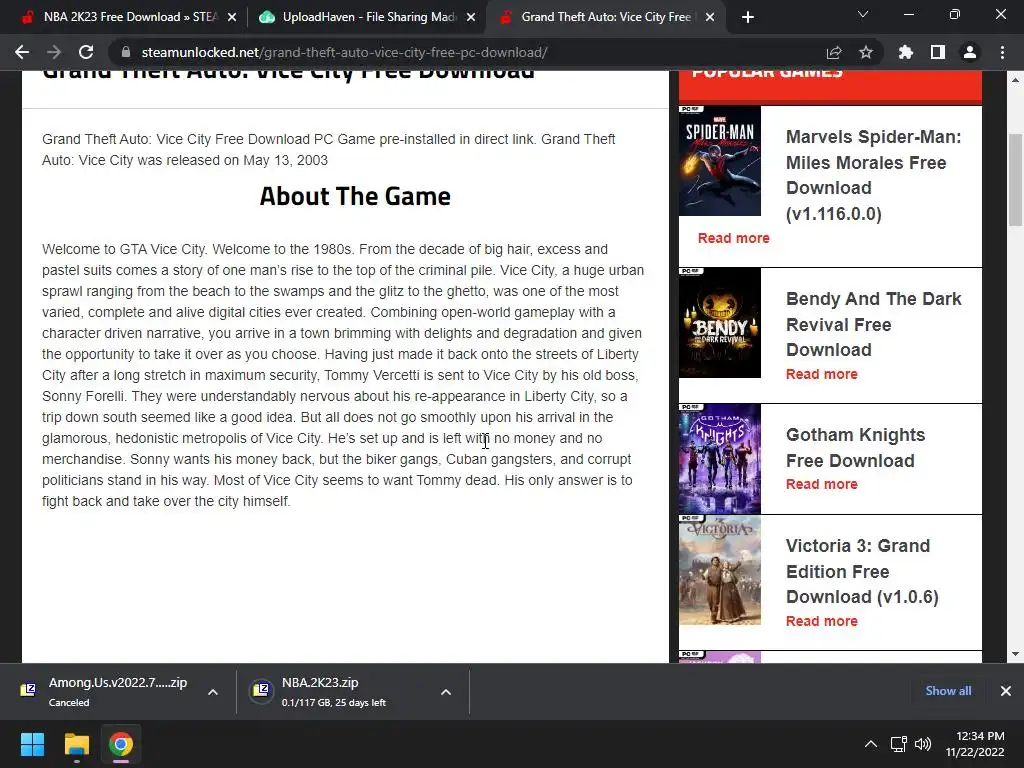The width and height of the screenshot is (1024, 768).
Task: Open the Among.Us zip download item
Action: 104,691
